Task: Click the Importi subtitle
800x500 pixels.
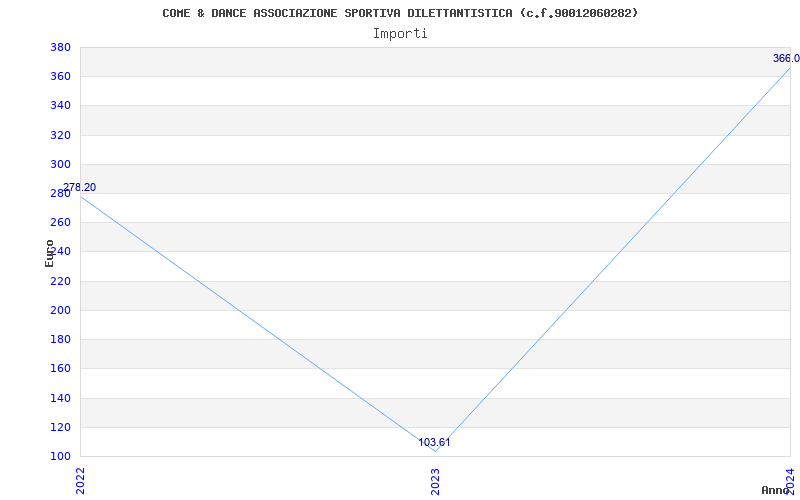Action: pyautogui.click(x=400, y=34)
